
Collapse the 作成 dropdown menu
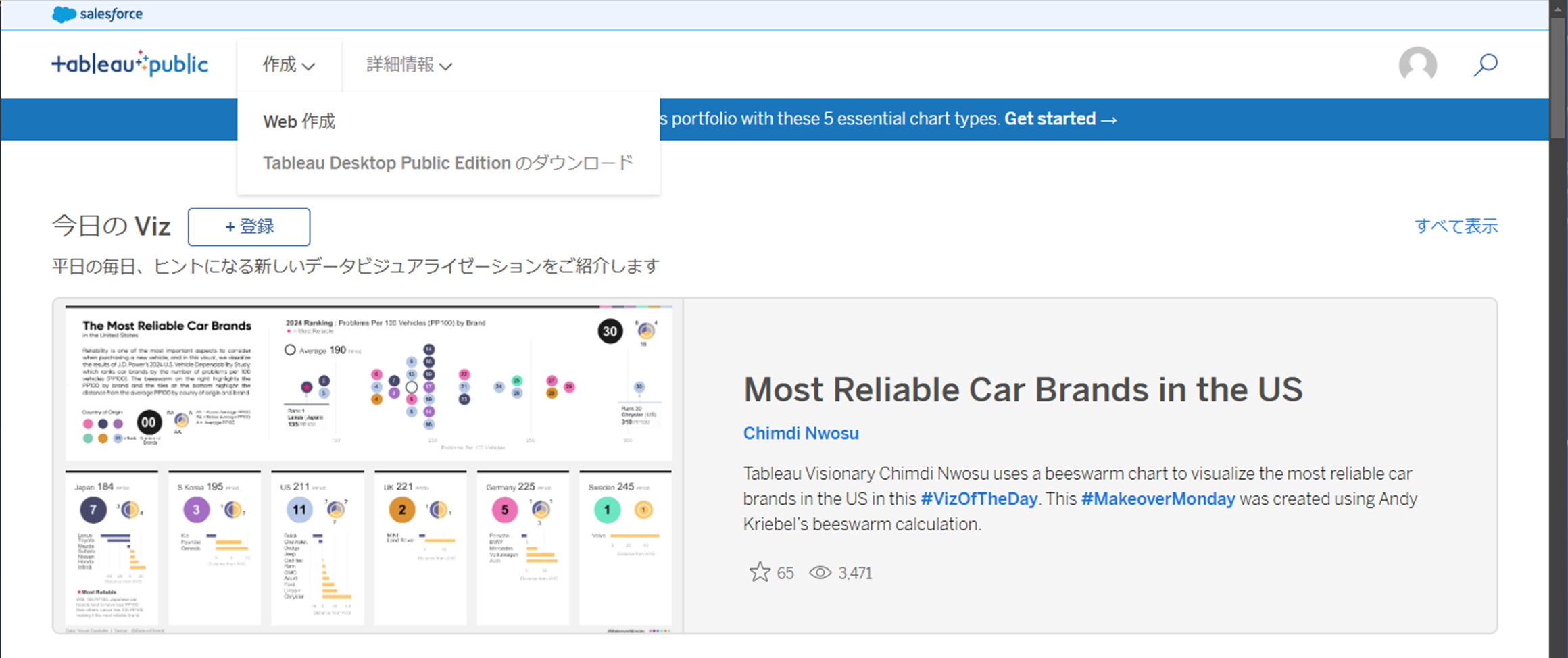289,65
